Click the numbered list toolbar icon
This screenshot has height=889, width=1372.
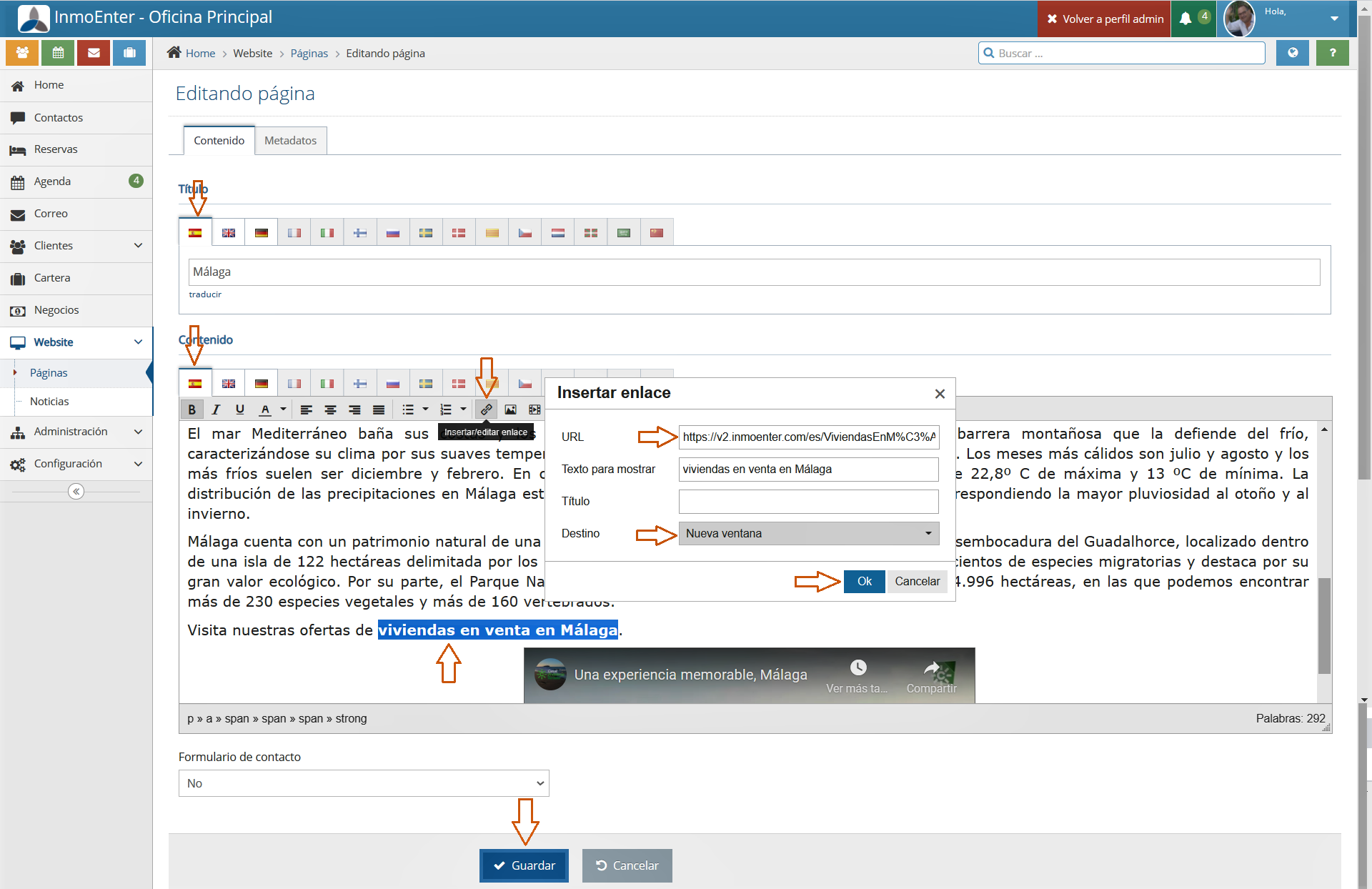(446, 409)
